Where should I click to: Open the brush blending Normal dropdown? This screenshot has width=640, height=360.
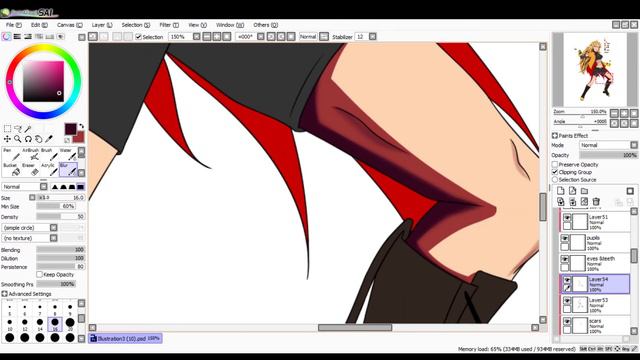coord(24,187)
